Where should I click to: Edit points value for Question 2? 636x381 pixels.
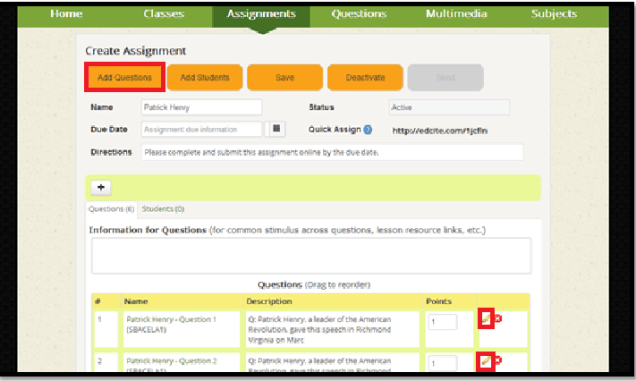[x=443, y=364]
